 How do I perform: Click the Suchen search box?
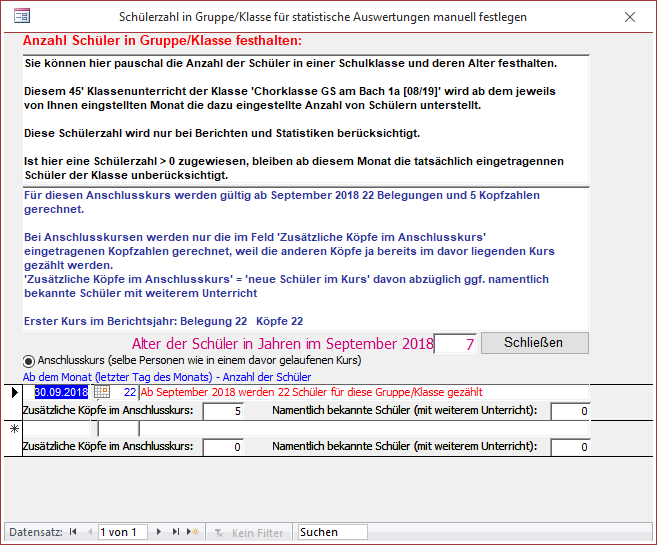pyautogui.click(x=332, y=533)
